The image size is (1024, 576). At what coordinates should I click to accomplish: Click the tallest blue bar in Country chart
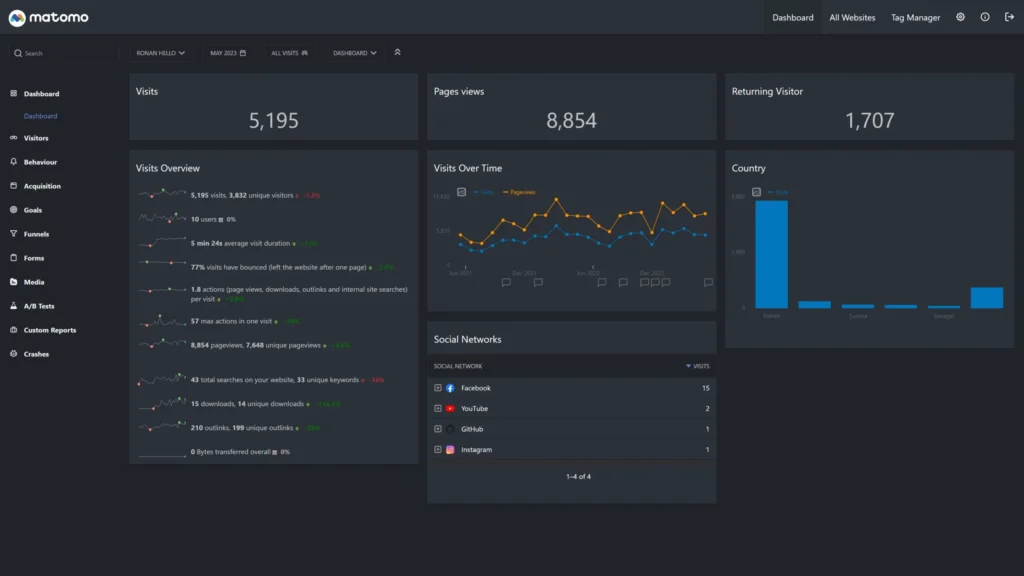pos(771,254)
